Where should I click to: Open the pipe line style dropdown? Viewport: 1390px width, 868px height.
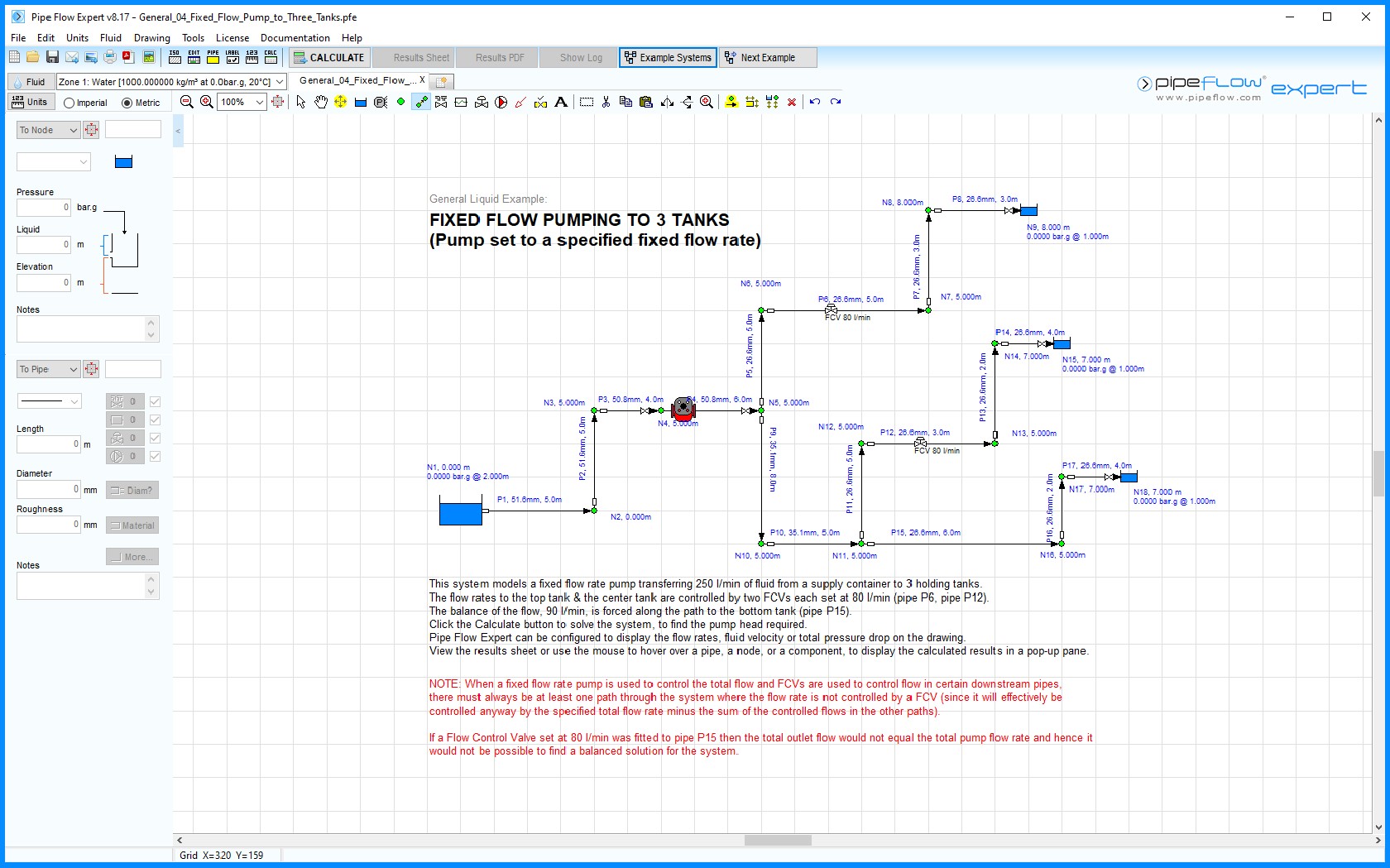coord(50,401)
